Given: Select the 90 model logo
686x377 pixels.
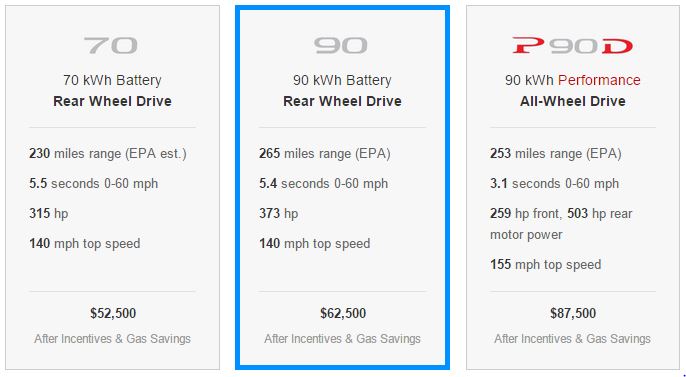Looking at the screenshot, I should (x=341, y=45).
